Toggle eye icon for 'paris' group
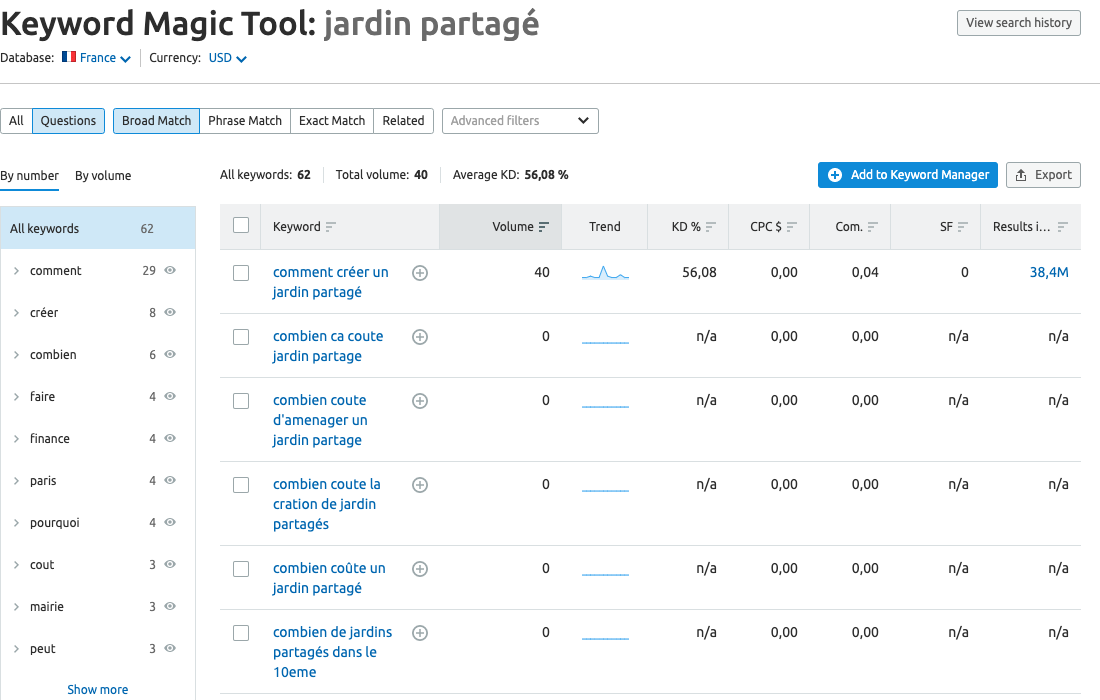Image resolution: width=1100 pixels, height=700 pixels. click(170, 480)
